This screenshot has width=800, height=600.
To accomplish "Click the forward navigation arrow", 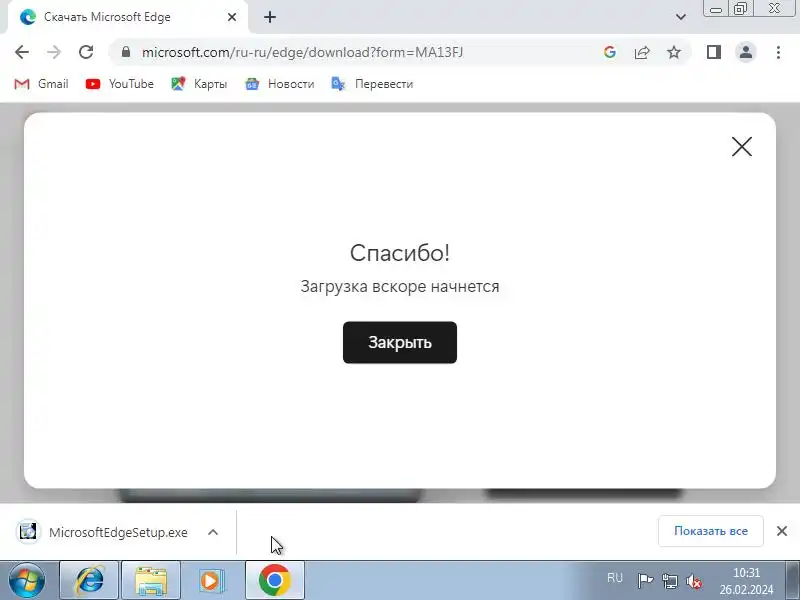I will 54,52.
